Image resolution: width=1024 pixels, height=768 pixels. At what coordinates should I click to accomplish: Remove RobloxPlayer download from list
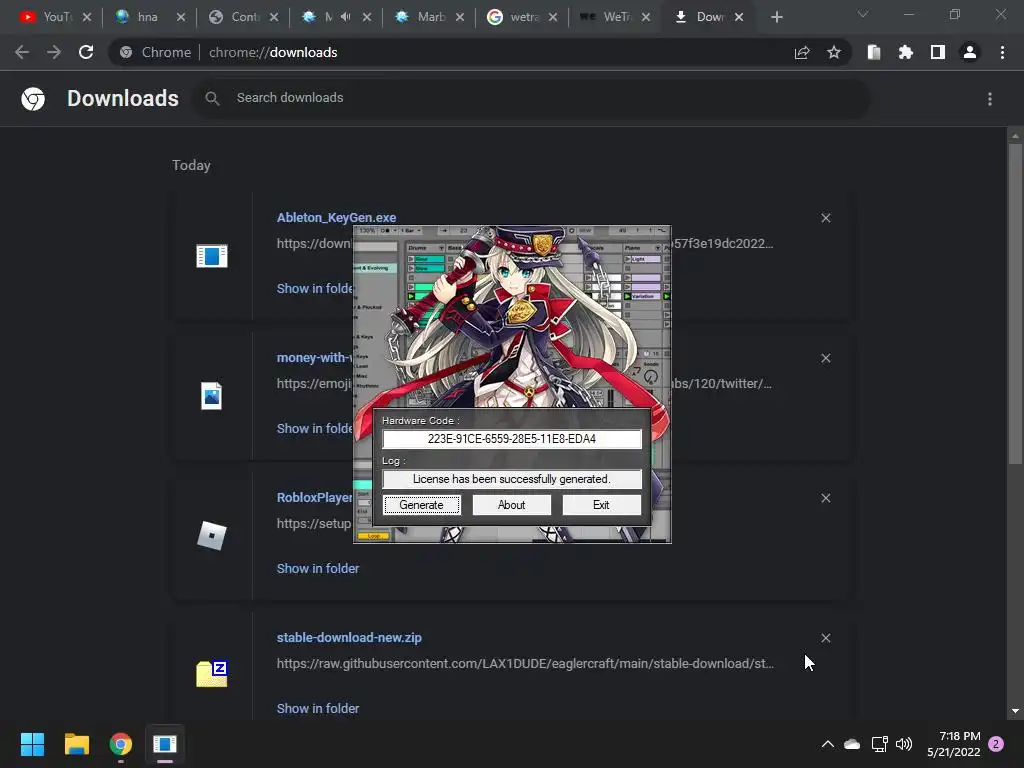(x=825, y=498)
